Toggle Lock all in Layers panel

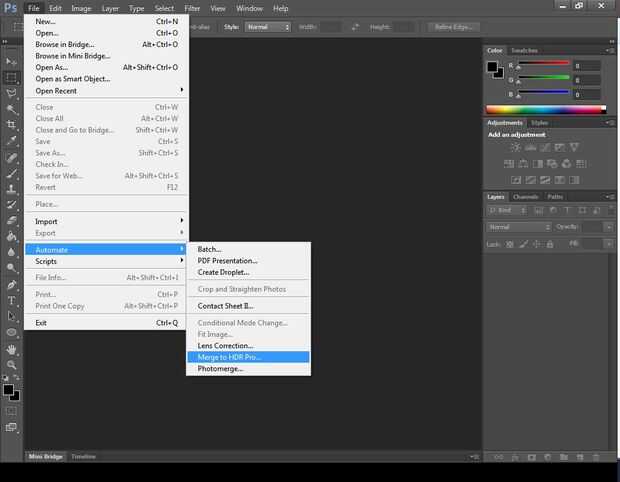(x=550, y=244)
